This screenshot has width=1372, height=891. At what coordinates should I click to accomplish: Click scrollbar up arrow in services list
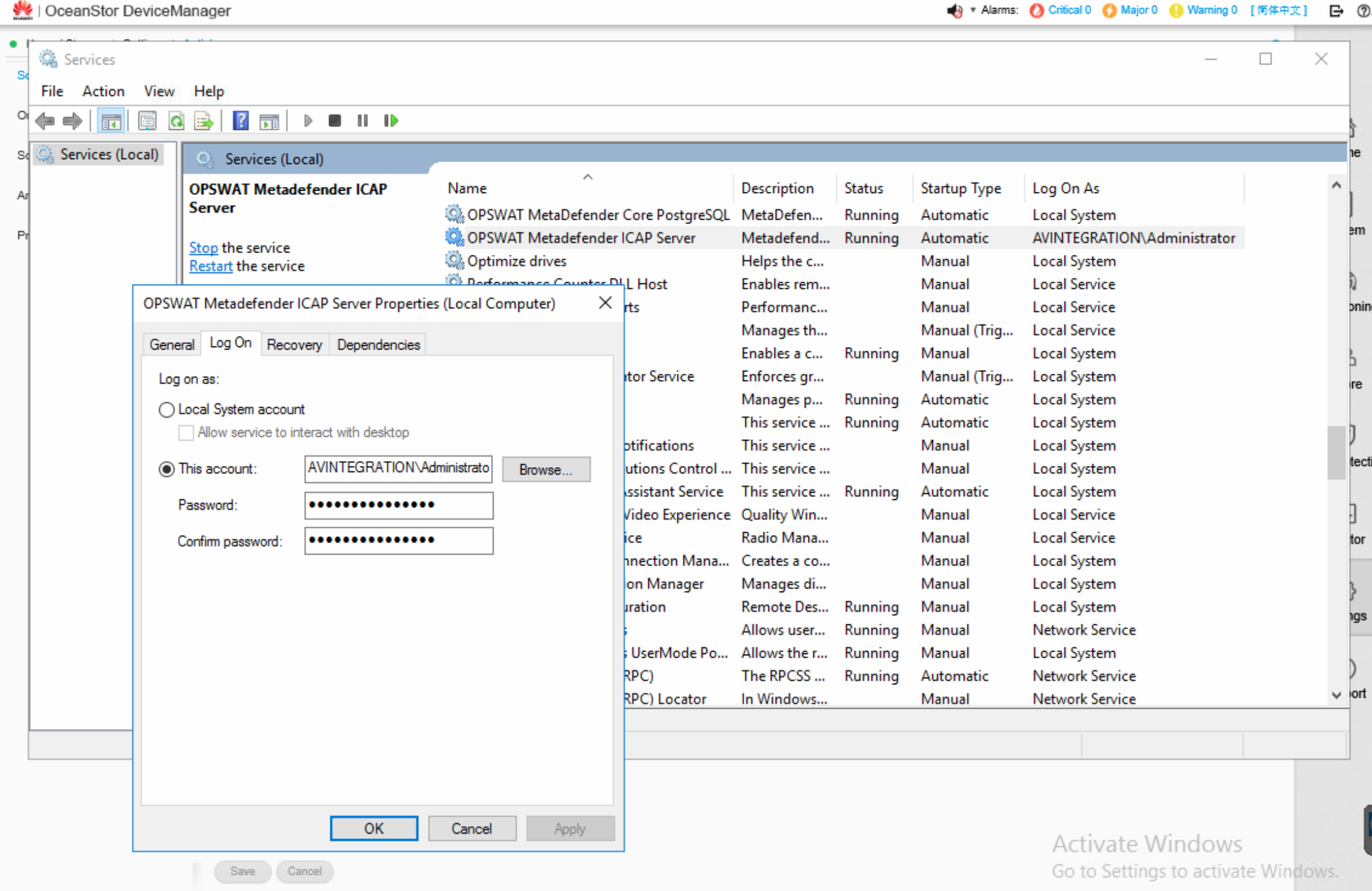coord(1336,185)
